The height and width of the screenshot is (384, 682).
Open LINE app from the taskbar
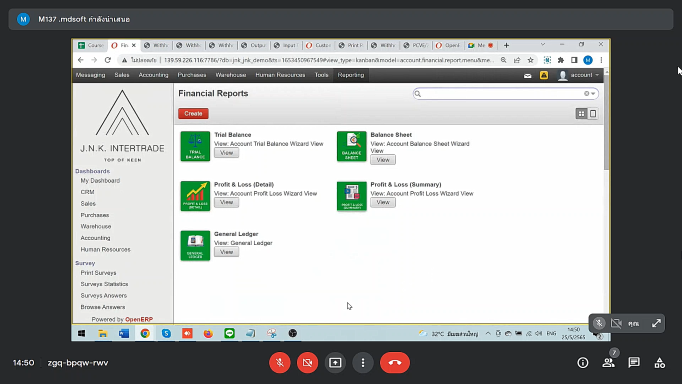coord(230,334)
